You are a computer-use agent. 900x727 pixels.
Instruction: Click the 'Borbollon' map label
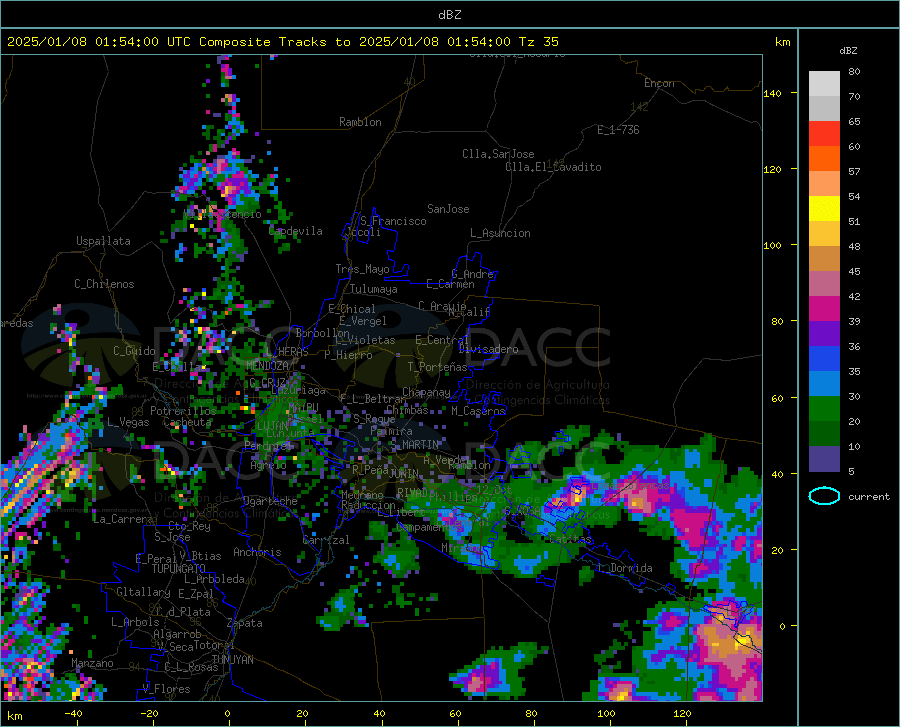pos(323,333)
